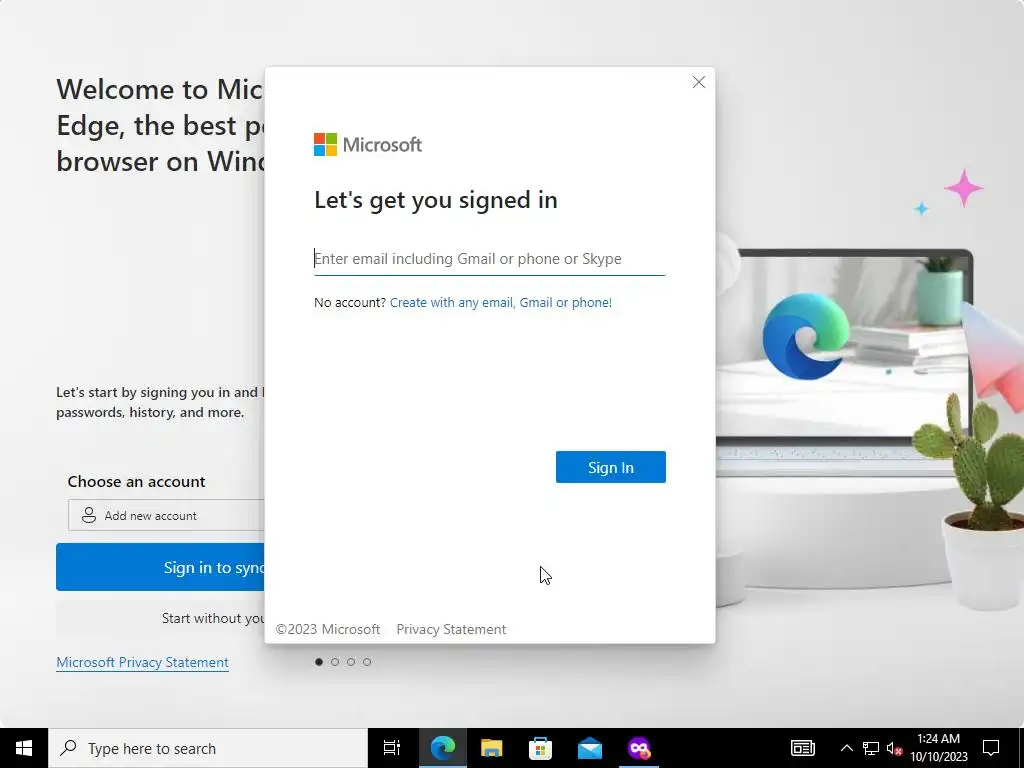Open the Microsoft Privacy Statement link
Image resolution: width=1024 pixels, height=768 pixels.
click(x=142, y=662)
